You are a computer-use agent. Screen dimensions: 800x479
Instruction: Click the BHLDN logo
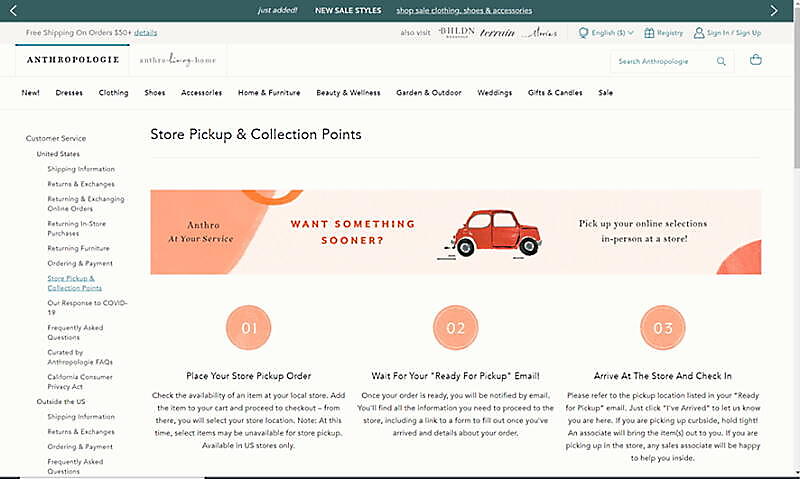point(456,33)
